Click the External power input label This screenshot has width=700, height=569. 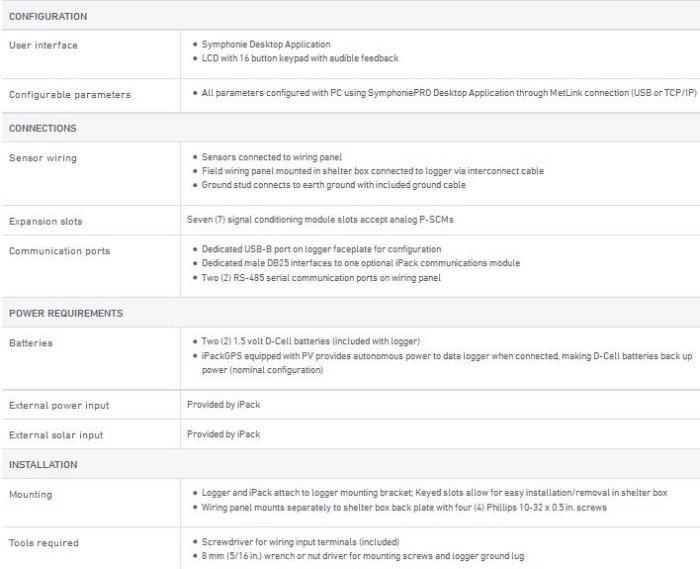pos(59,406)
